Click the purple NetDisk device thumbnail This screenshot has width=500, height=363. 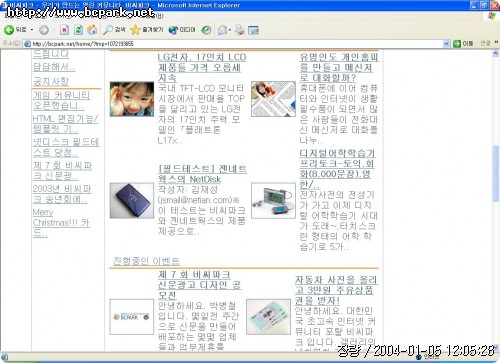coord(132,200)
